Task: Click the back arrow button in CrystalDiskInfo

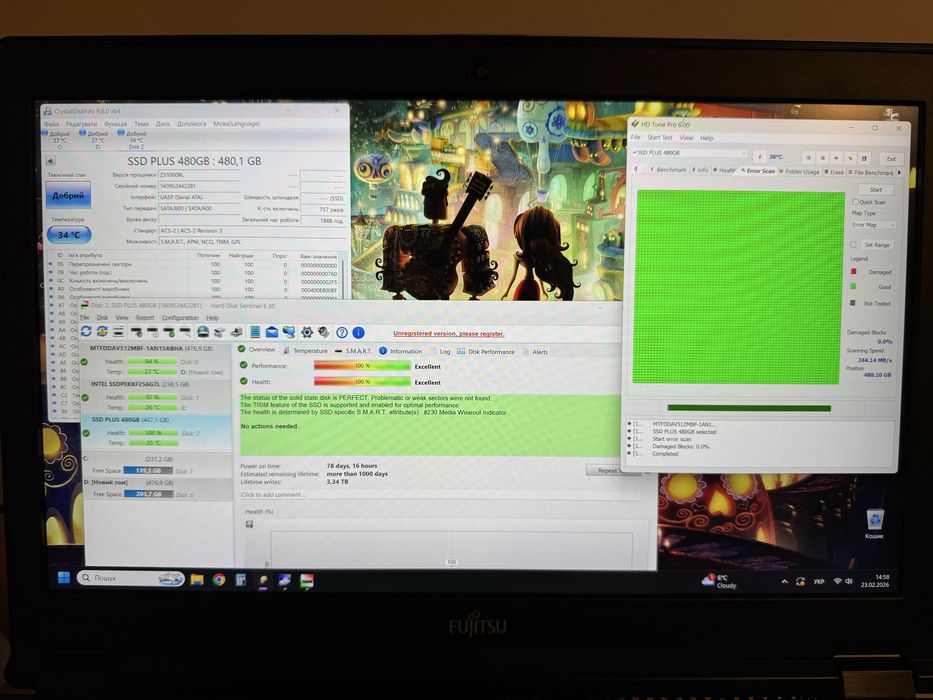Action: [50, 161]
